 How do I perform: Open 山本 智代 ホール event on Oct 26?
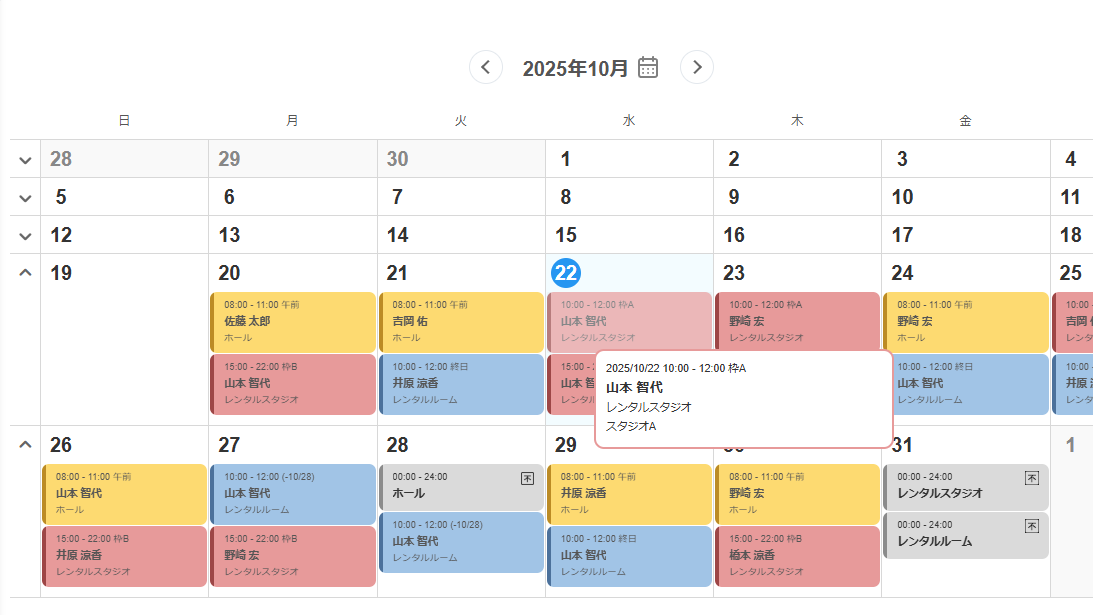pyautogui.click(x=125, y=493)
